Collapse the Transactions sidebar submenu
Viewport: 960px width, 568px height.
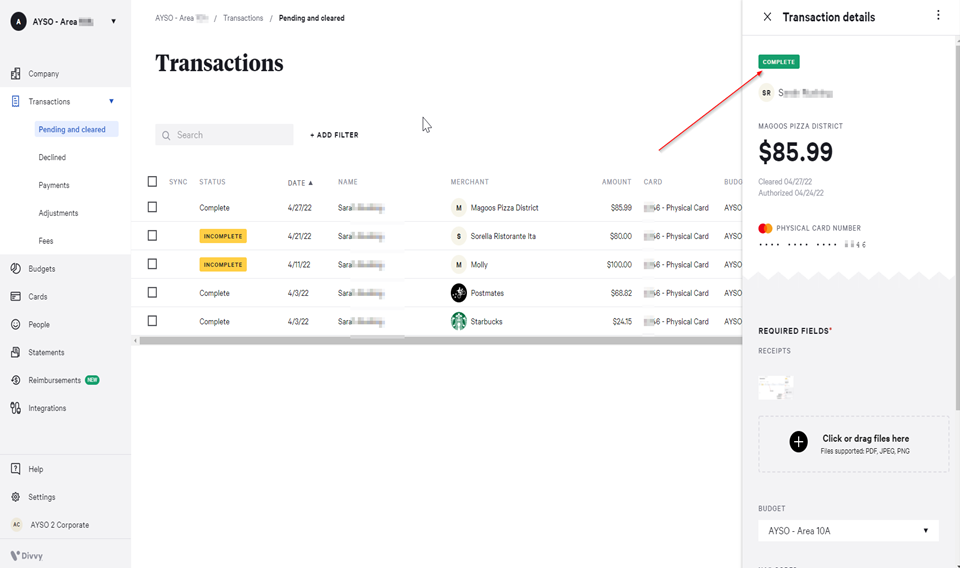[x=111, y=101]
